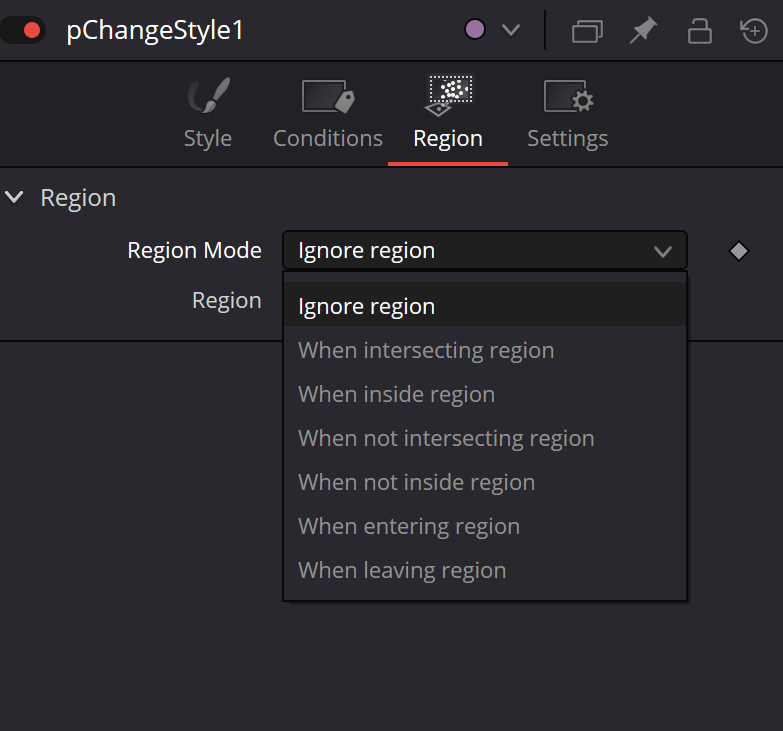Open the Settings tab
Viewport: 783px width, 731px height.
click(568, 113)
